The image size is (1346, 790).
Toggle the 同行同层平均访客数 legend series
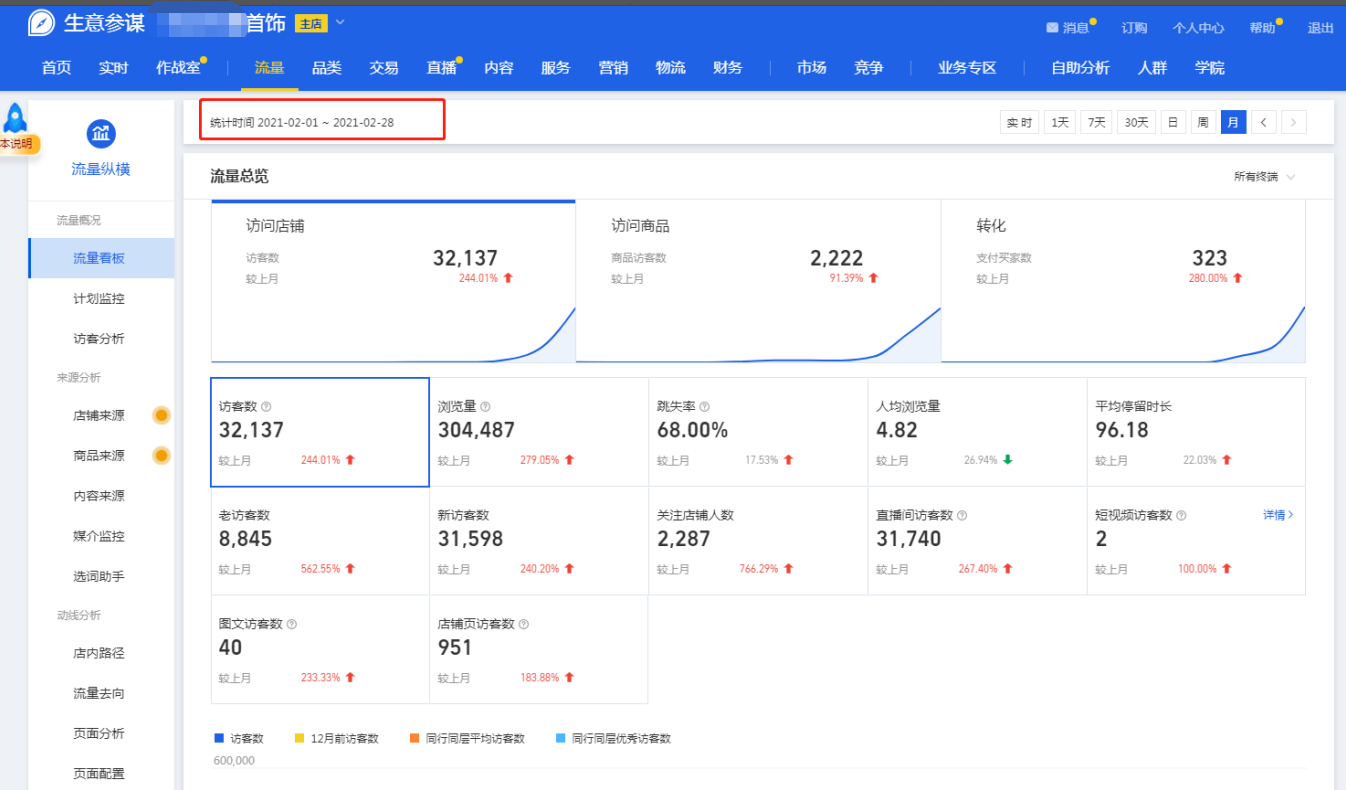[x=467, y=739]
